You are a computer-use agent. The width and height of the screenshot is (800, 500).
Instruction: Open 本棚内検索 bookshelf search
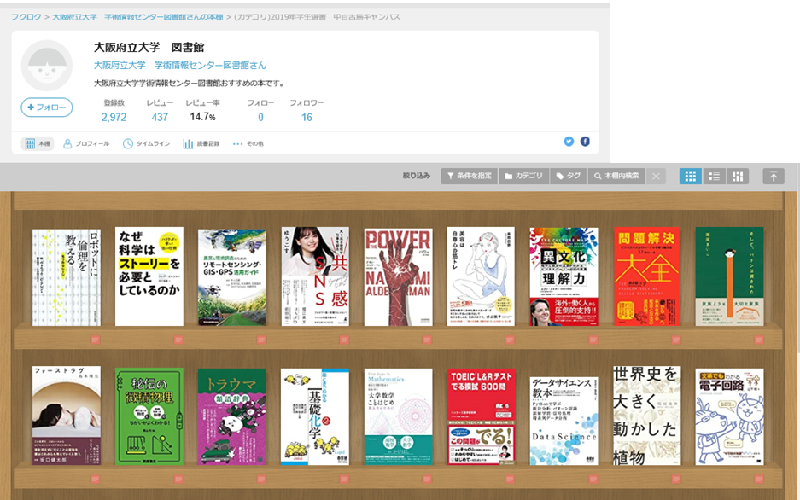point(616,176)
